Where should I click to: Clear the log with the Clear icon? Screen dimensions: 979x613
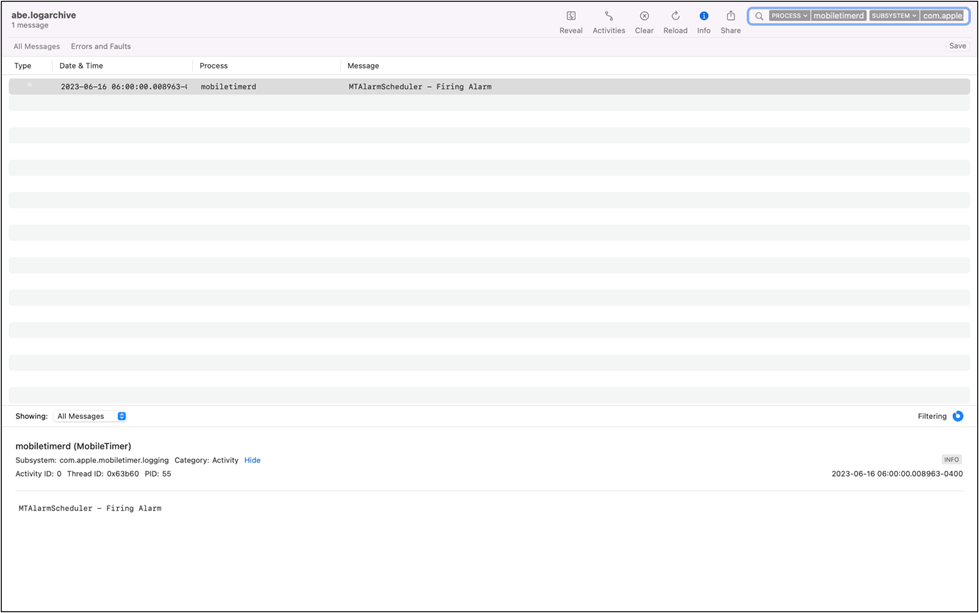[644, 17]
